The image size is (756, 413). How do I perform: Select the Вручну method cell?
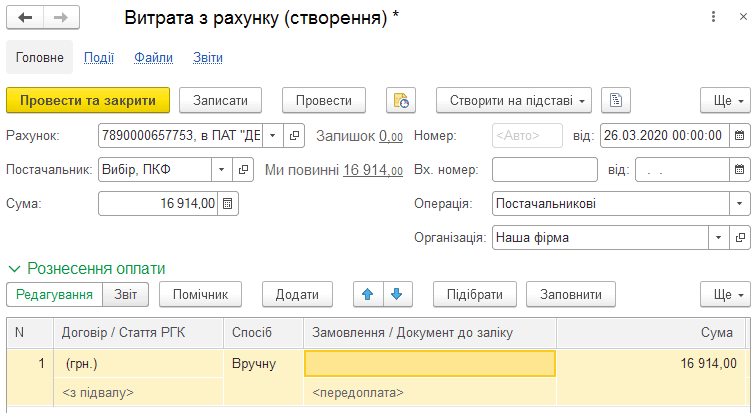point(264,377)
